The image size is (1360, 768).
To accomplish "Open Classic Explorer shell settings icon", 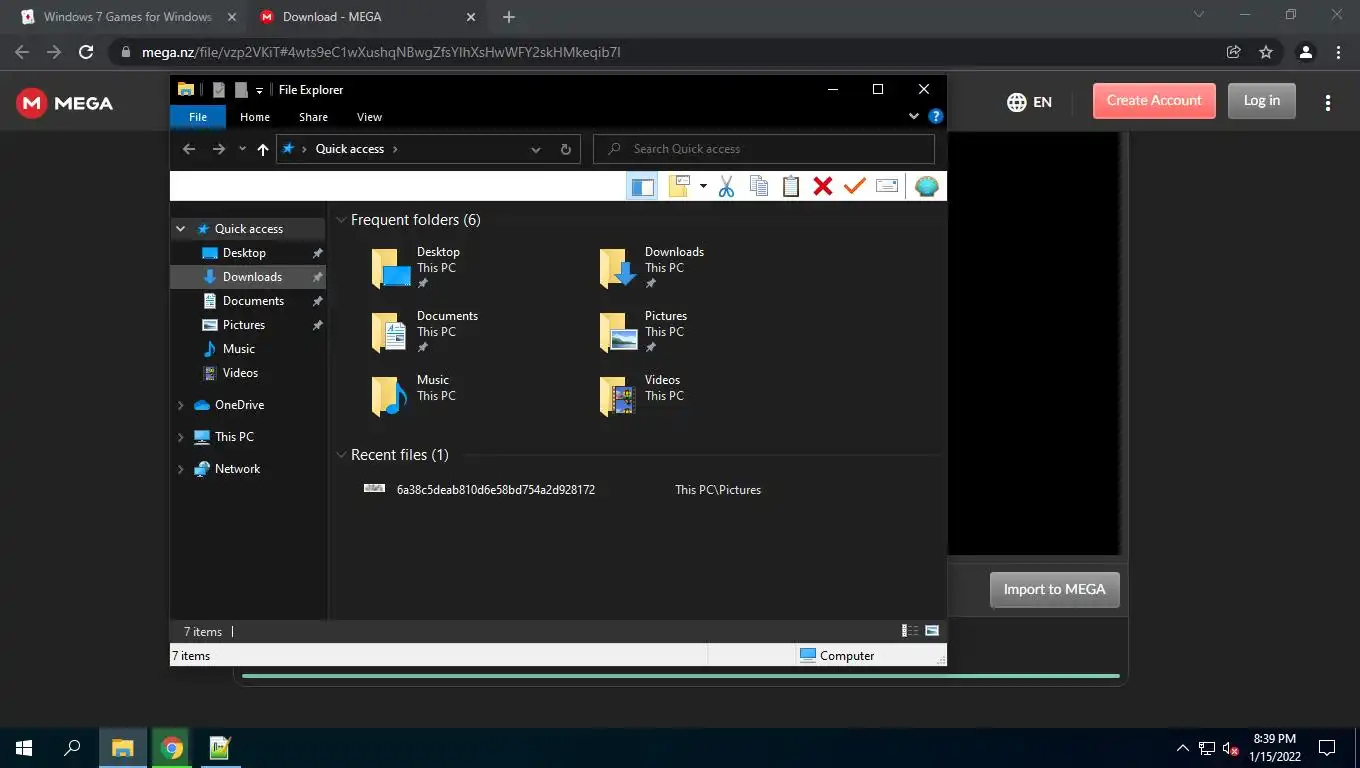I will [x=927, y=186].
